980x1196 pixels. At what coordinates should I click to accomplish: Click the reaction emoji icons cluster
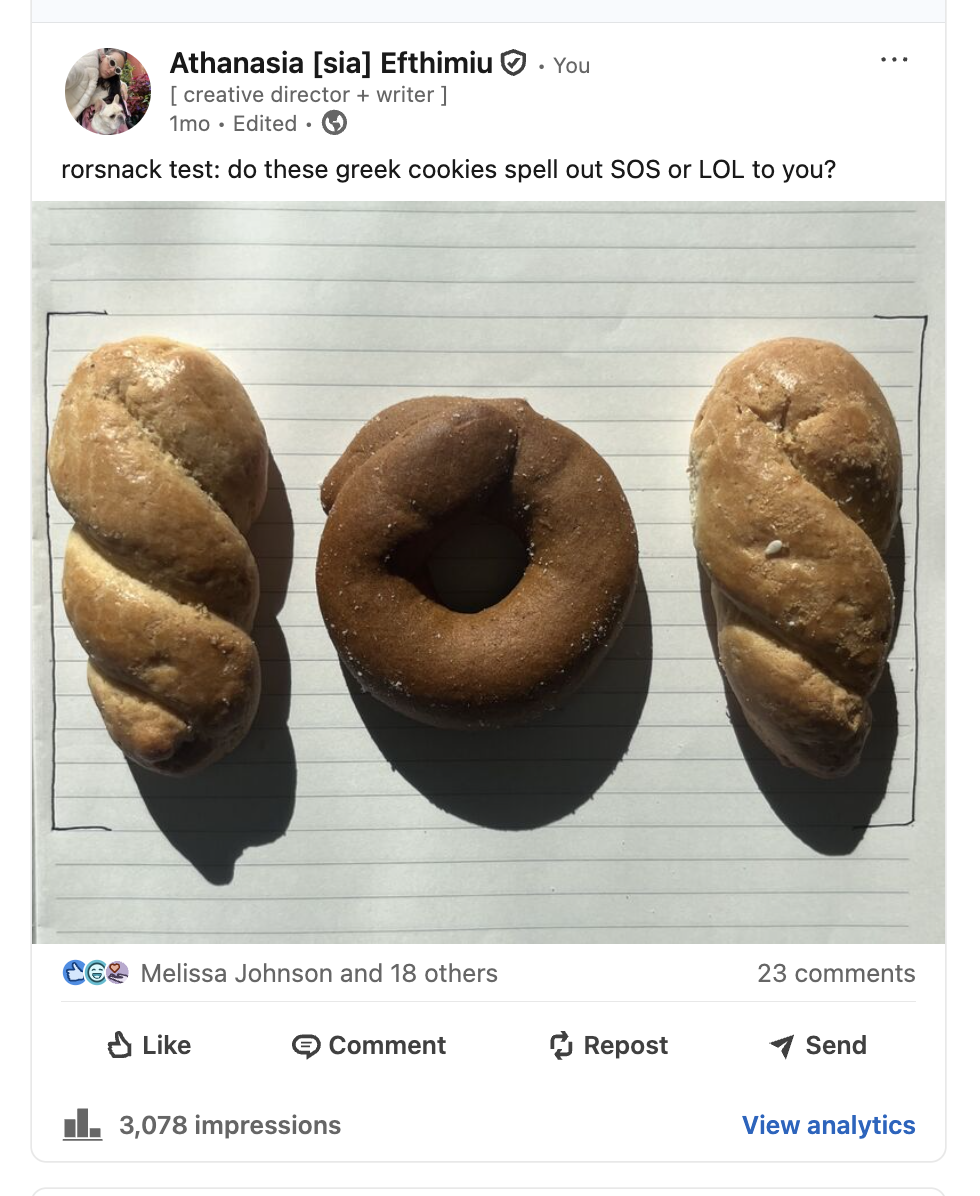click(x=96, y=973)
